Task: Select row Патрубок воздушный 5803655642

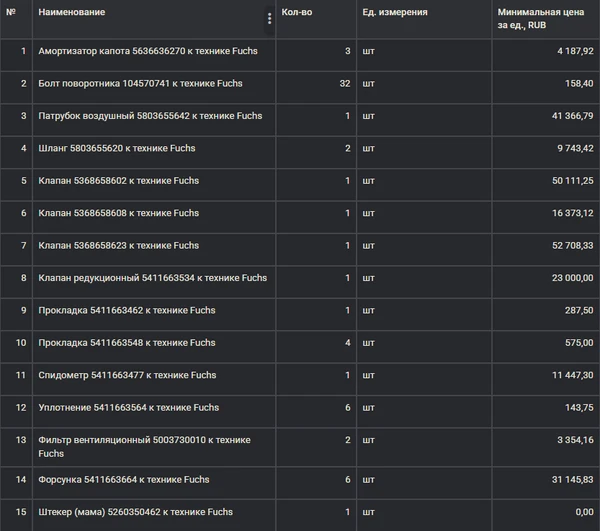Action: 300,120
